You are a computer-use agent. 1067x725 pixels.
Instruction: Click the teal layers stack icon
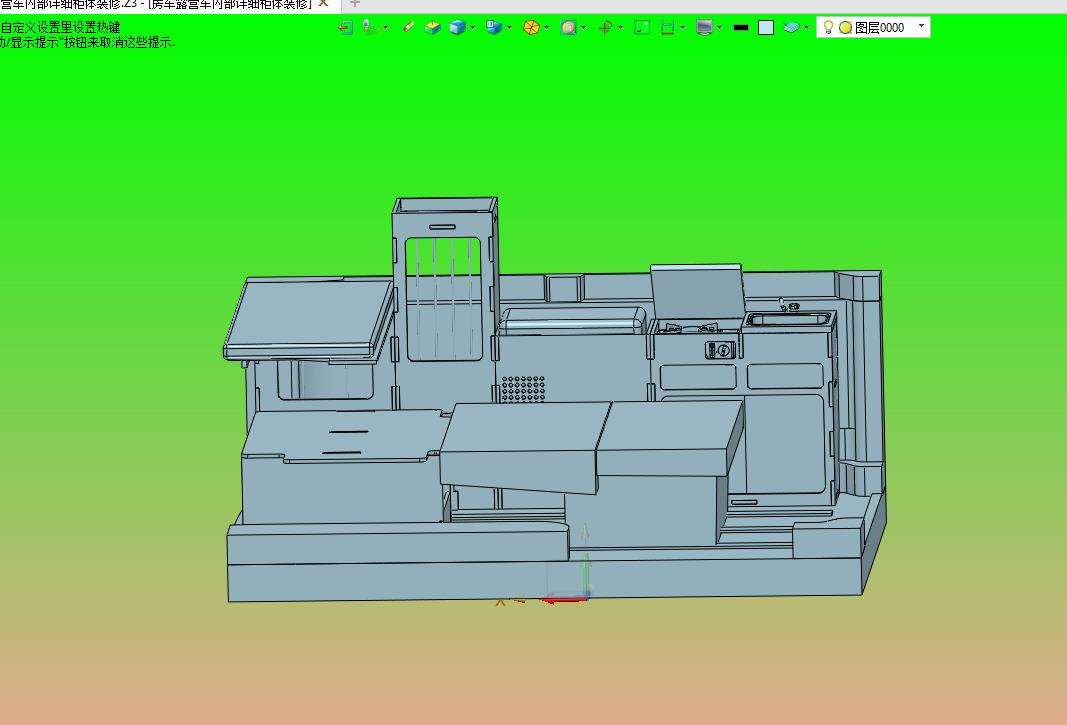791,27
